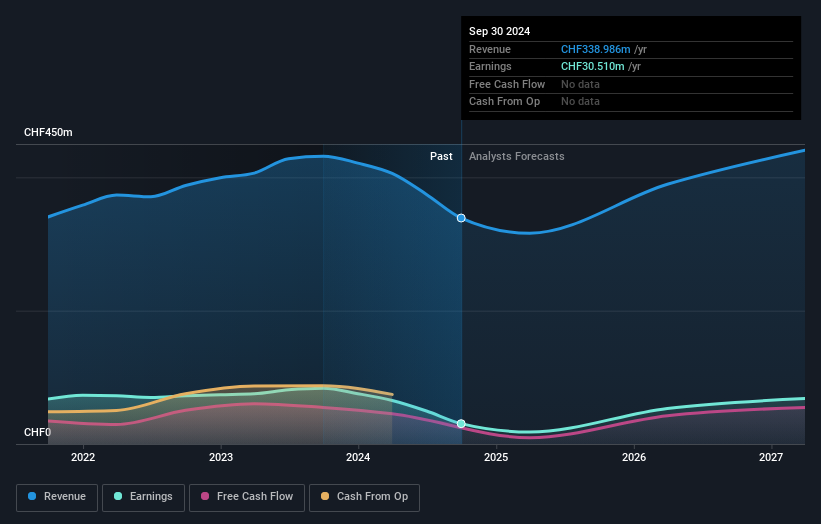
Task: Click the Sep 30 2024 tooltip date
Action: (x=500, y=31)
